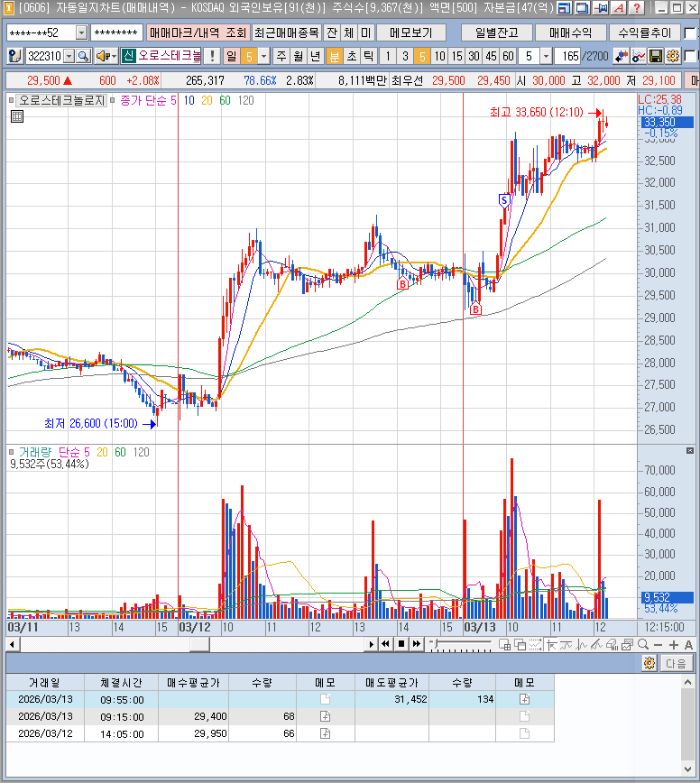
Task: Click the red-blue arrows sync icon
Action: tap(621, 56)
